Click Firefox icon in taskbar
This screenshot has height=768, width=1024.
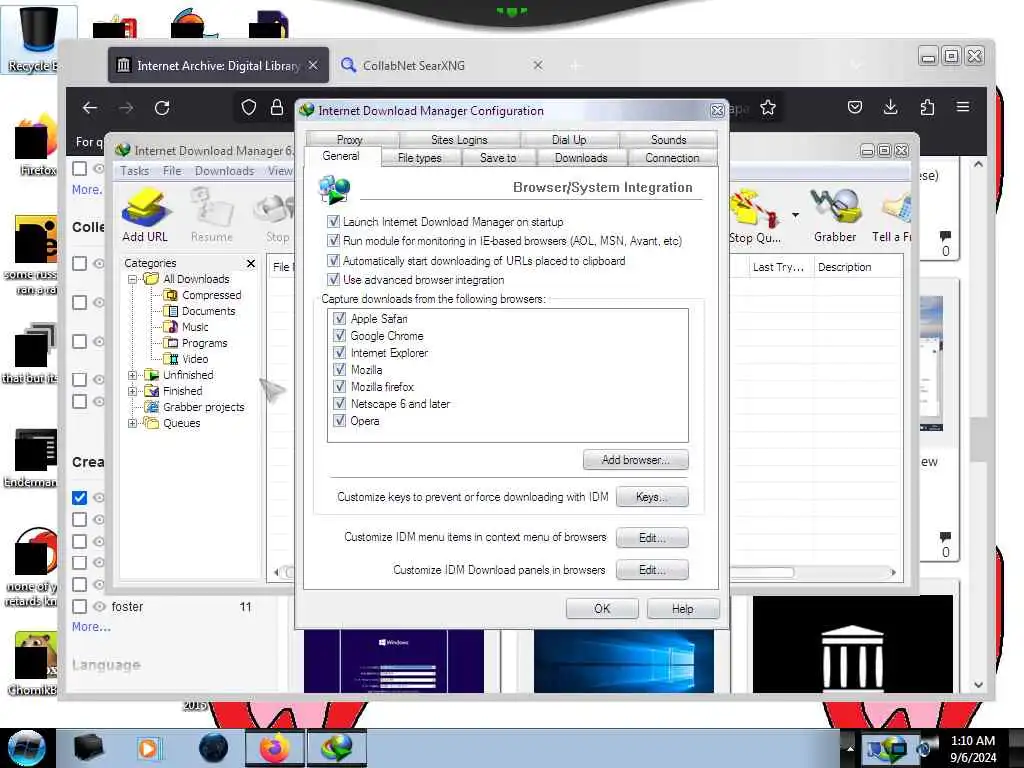(x=274, y=748)
